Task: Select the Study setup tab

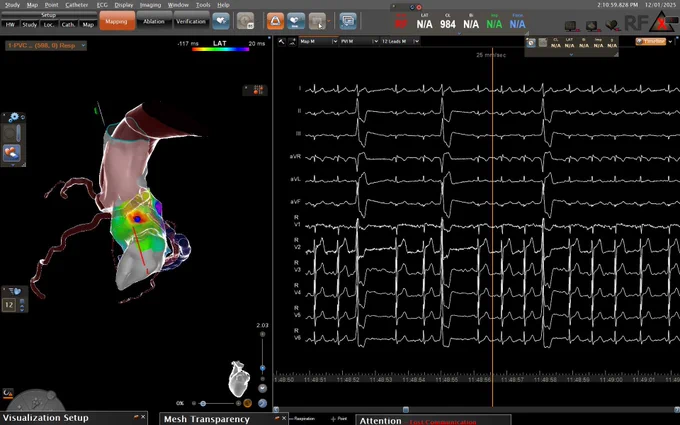Action: click(29, 25)
